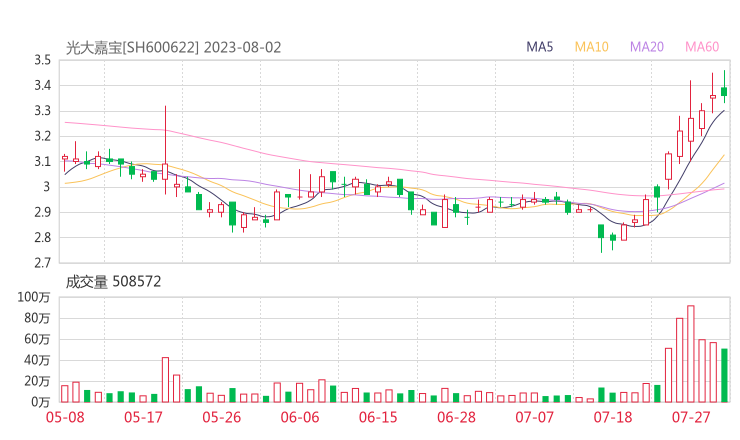Viewport: 740px width, 440px height.
Task: Click the 07-27 date axis label
Action: (x=691, y=417)
